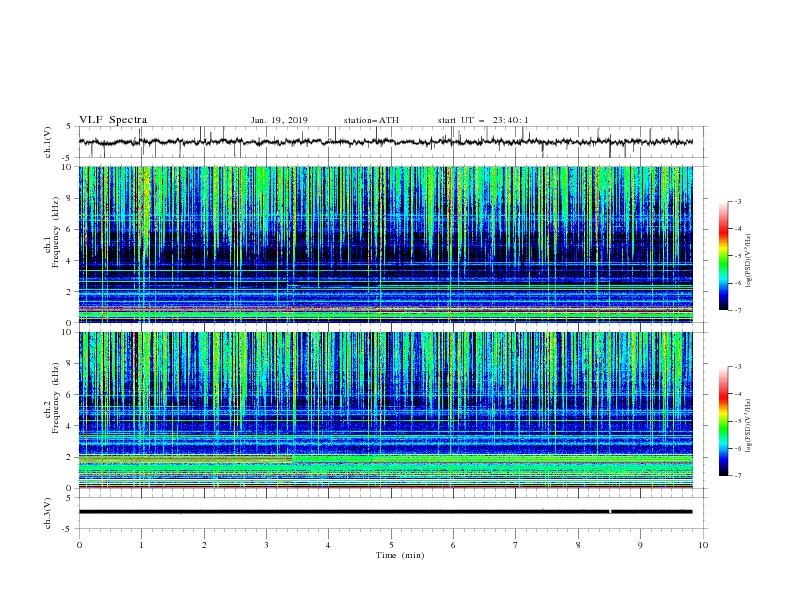Click time axis tick label '6'
Image resolution: width=792 pixels, height=612 pixels.
click(x=453, y=545)
